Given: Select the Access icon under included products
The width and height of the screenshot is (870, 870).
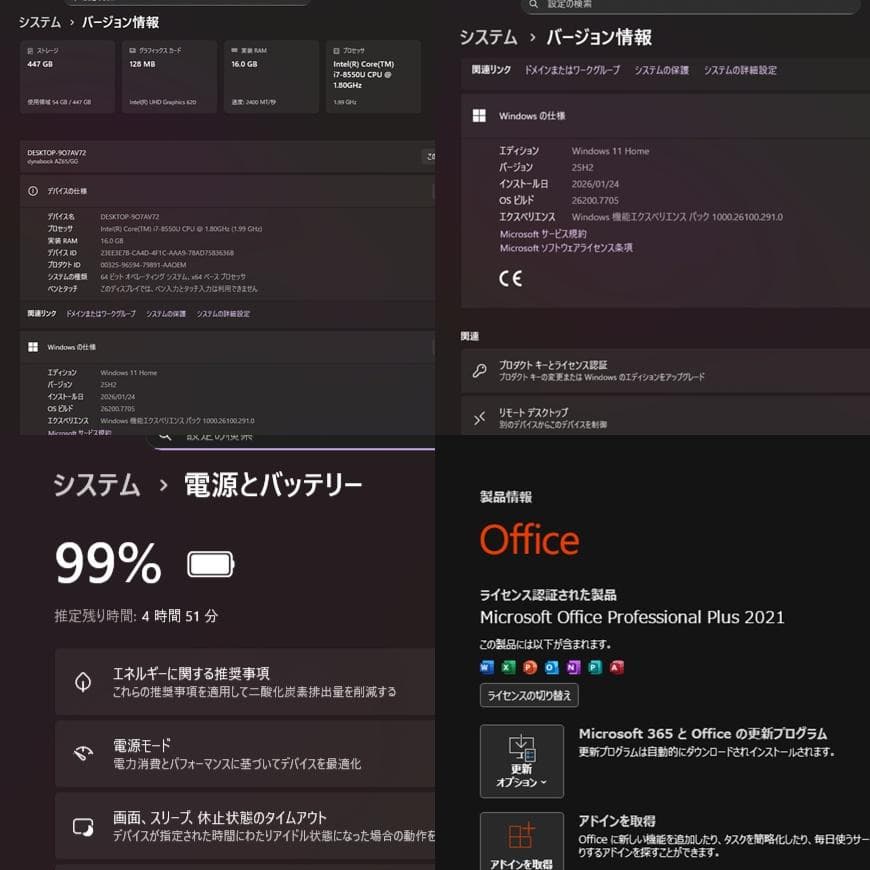Looking at the screenshot, I should (x=616, y=668).
